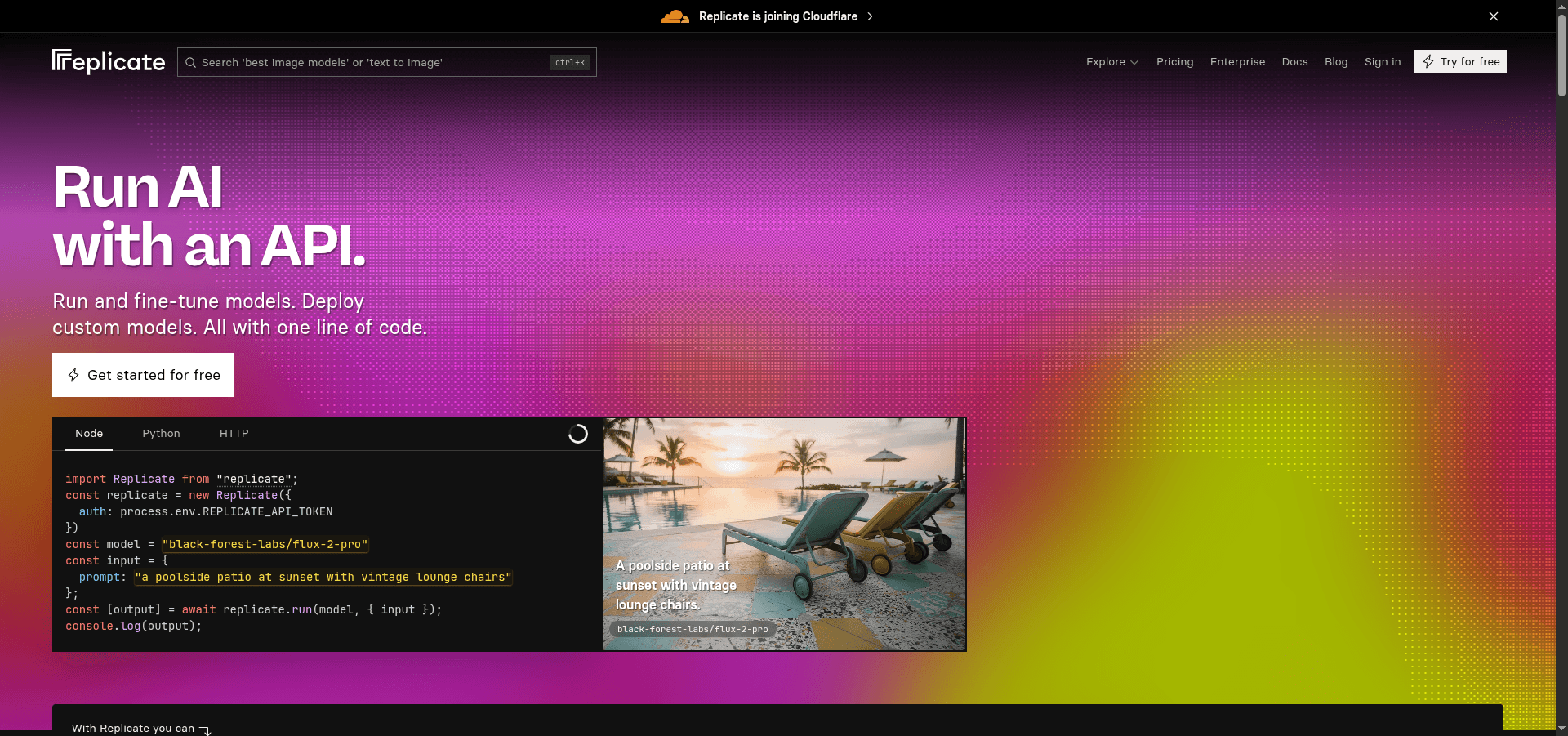Click the Cloudflare cloud icon in the banner
This screenshot has width=1568, height=736.
(675, 16)
